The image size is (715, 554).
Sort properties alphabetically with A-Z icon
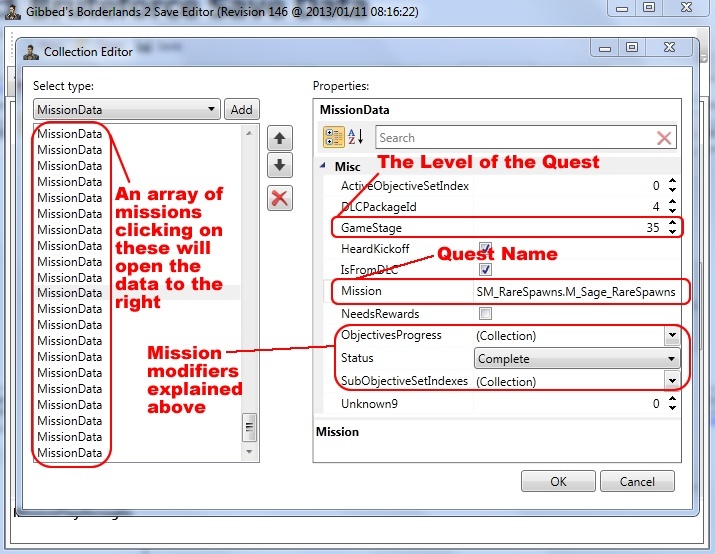[356, 136]
